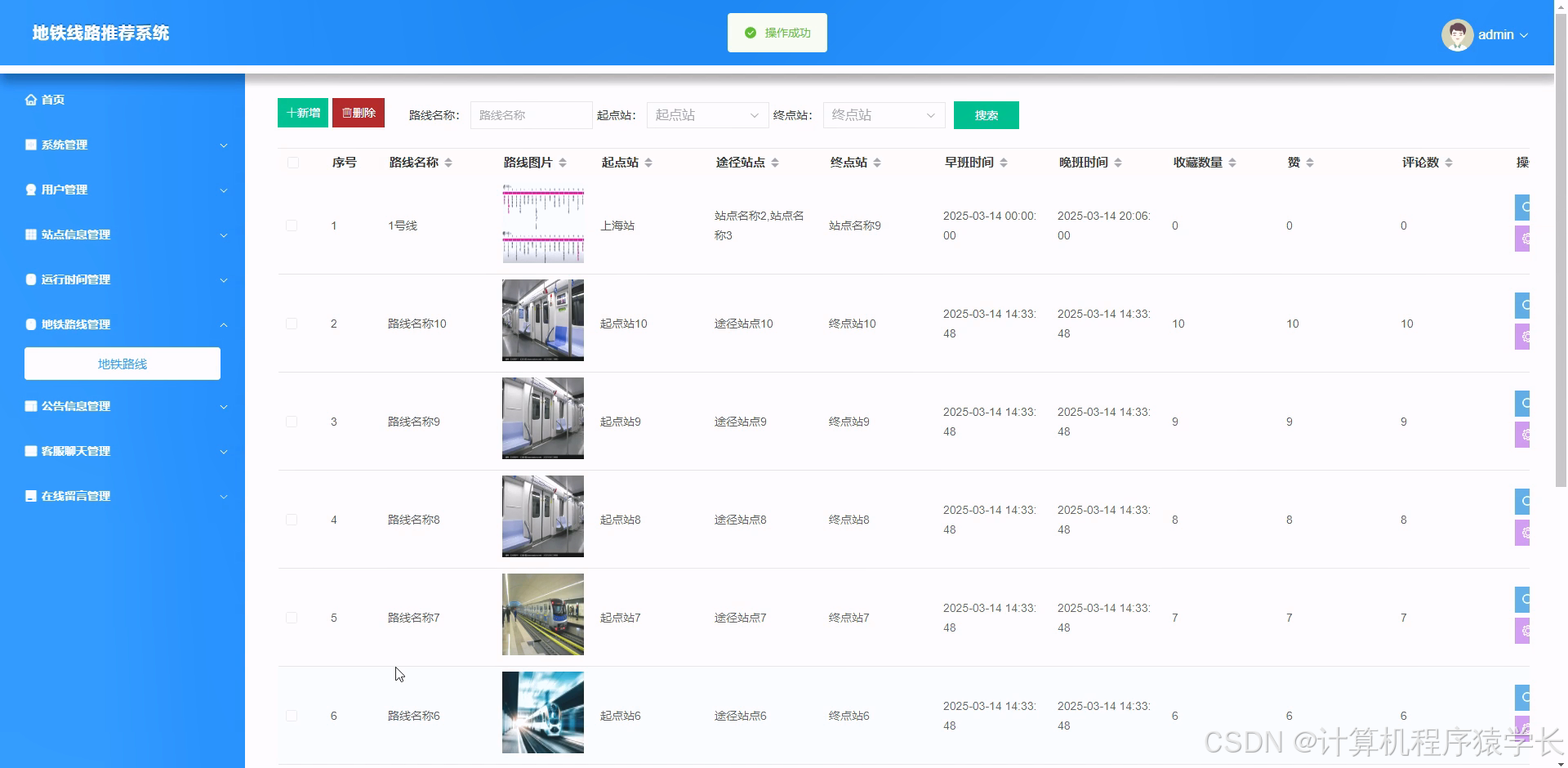Open the 路线名称7 platform thumbnail
The width and height of the screenshot is (1568, 768).
point(543,614)
